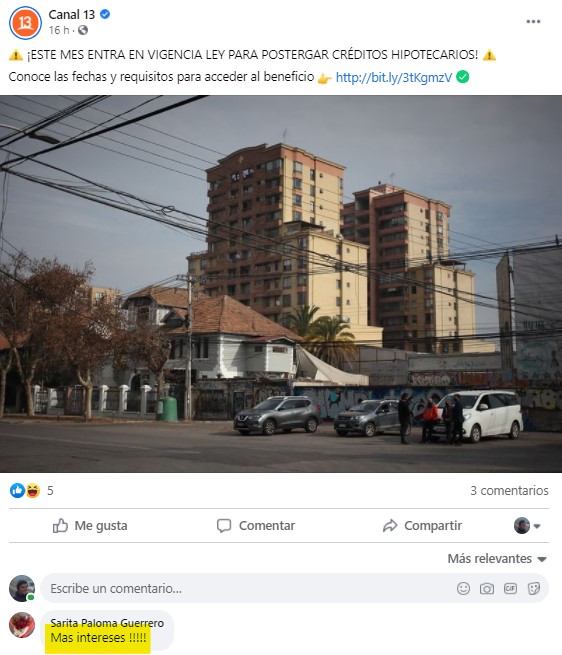Click the public globe audience icon
The height and width of the screenshot is (655, 562).
tap(83, 30)
